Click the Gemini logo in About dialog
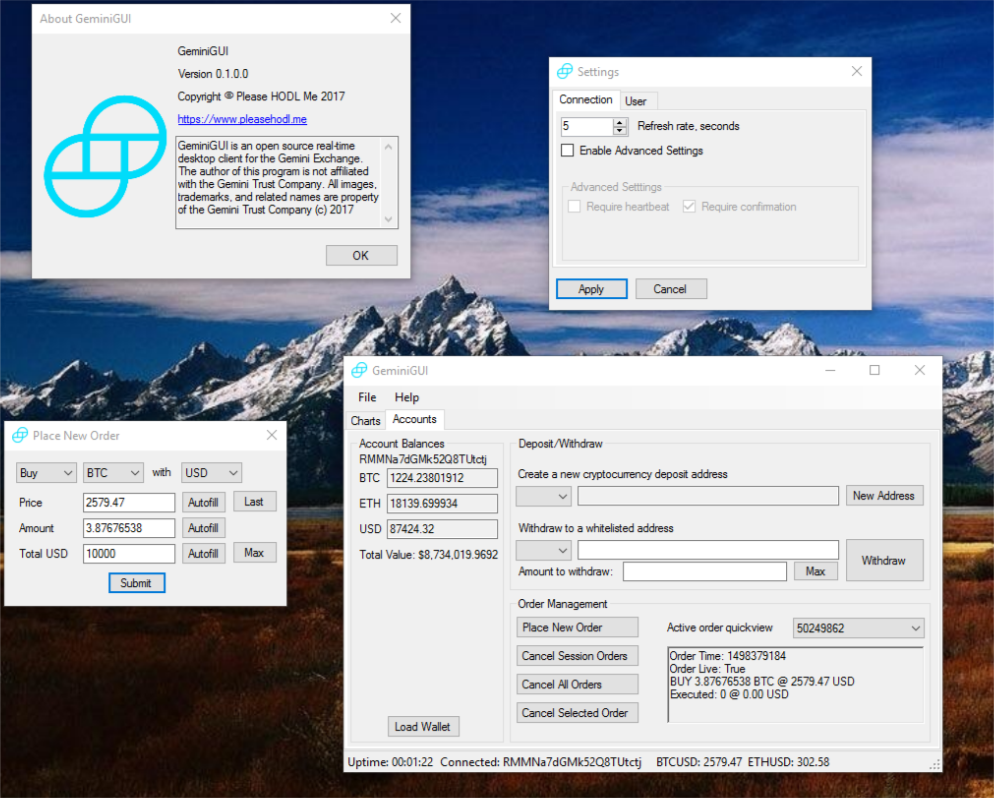 [105, 157]
